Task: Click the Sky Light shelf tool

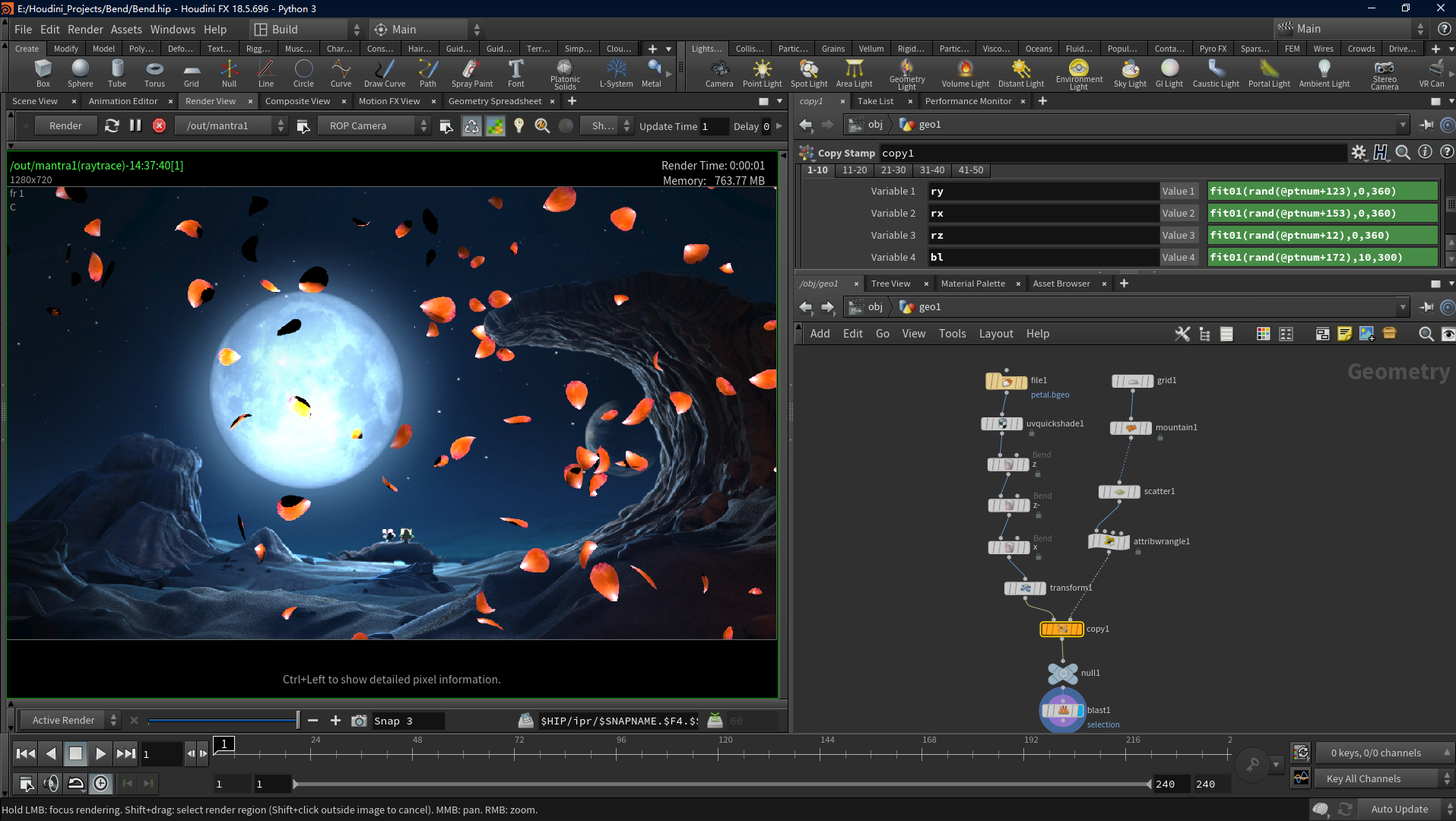Action: (1130, 73)
